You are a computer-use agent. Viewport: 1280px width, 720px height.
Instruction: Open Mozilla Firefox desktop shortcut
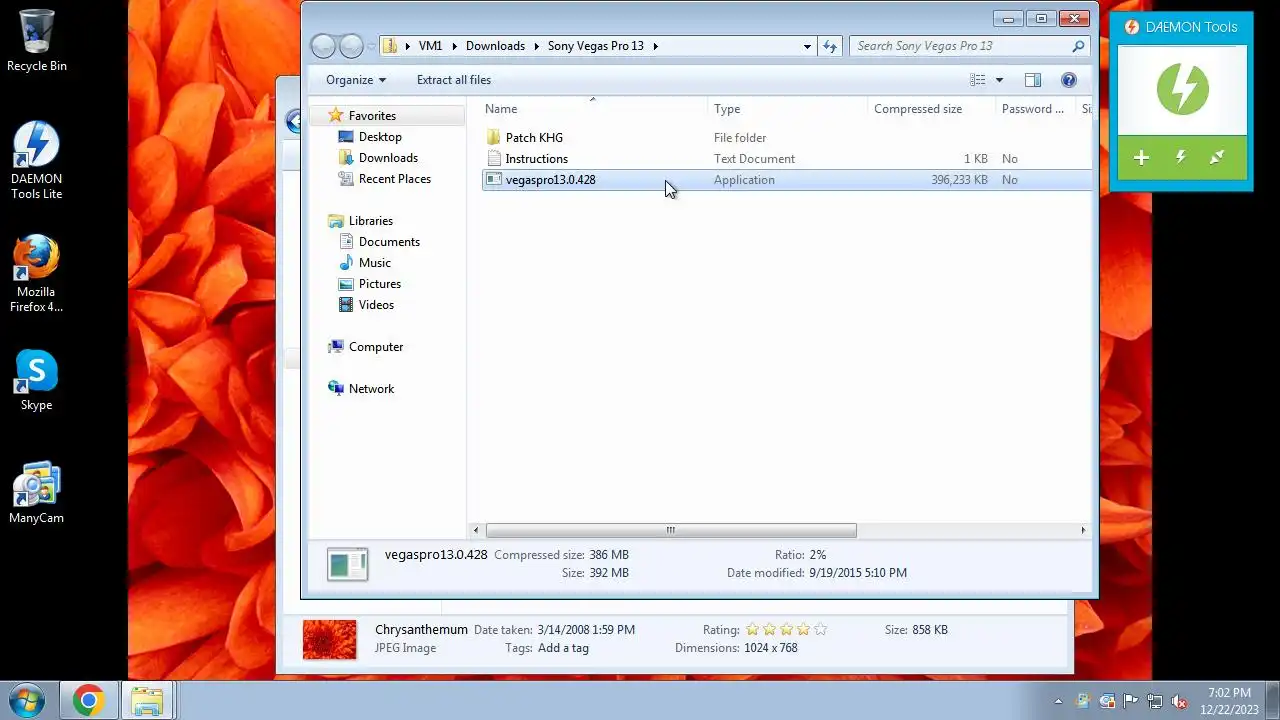coord(37,274)
